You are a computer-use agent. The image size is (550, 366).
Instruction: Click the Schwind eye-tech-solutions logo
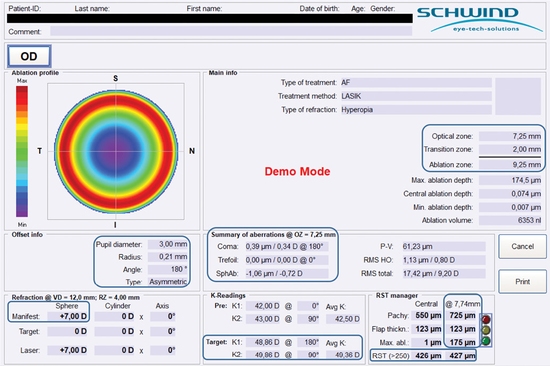click(479, 20)
